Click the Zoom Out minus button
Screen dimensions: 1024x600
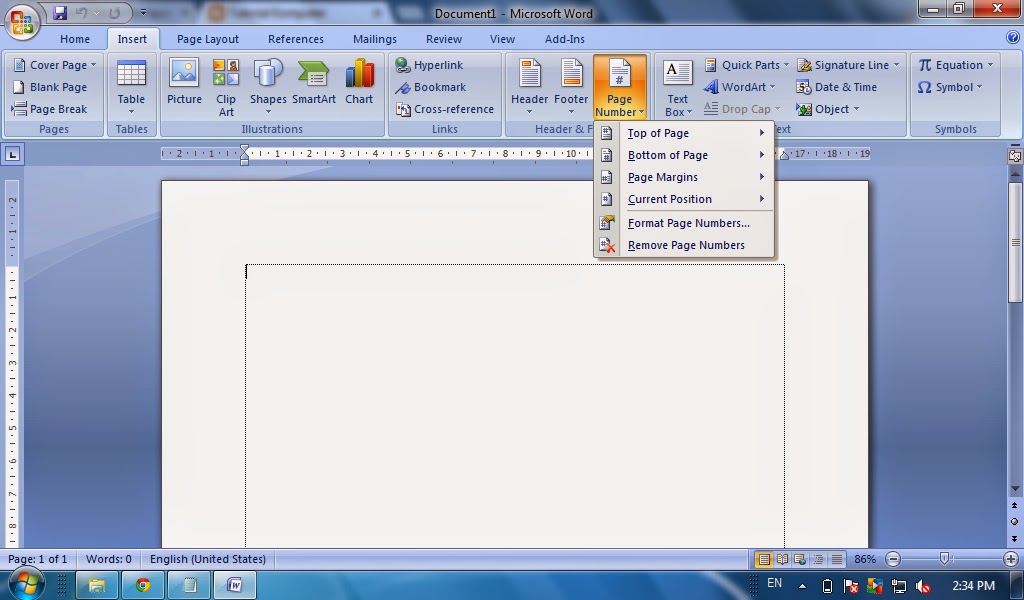tap(893, 559)
